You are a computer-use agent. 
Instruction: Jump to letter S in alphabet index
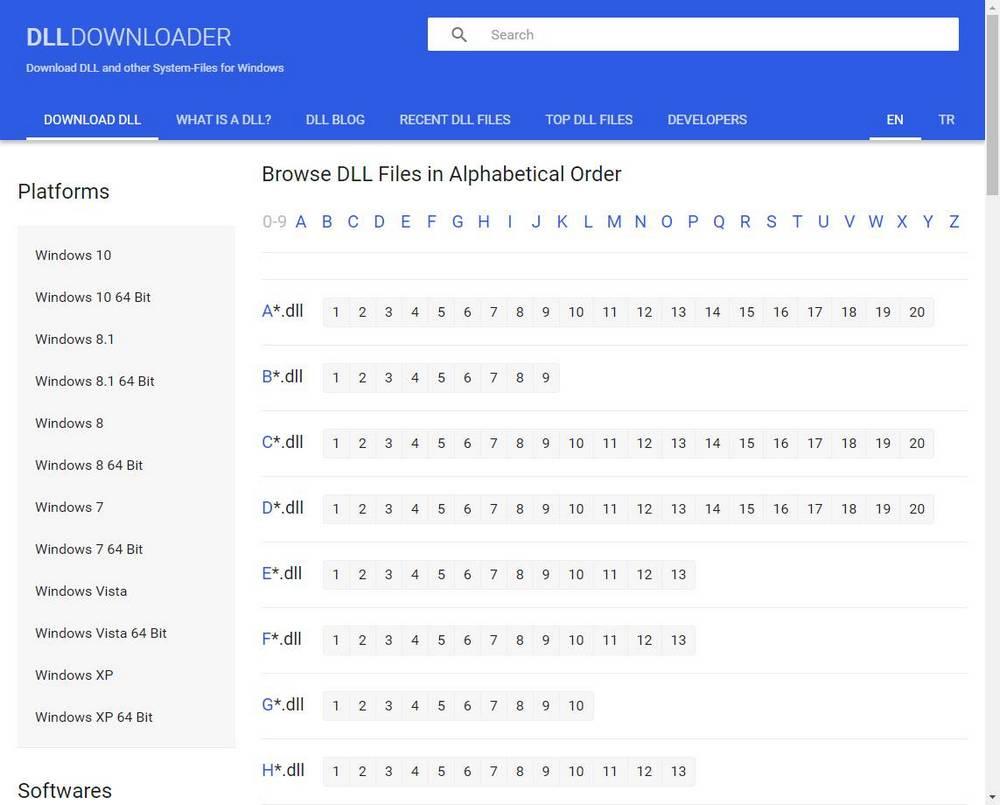pyautogui.click(x=771, y=222)
